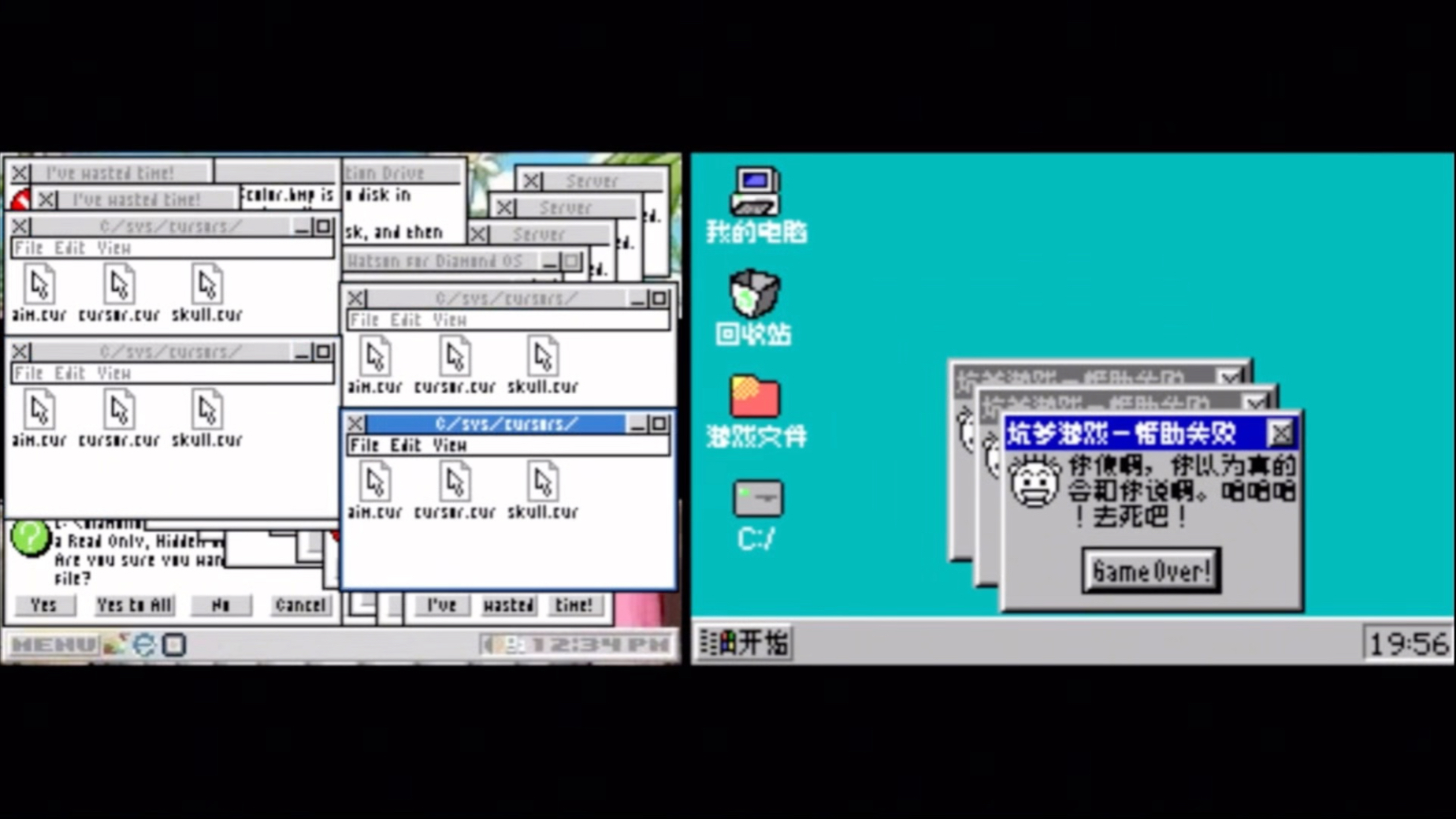Open aim.cur in the blue-titled cursors window
This screenshot has height=819, width=1456.
[375, 491]
